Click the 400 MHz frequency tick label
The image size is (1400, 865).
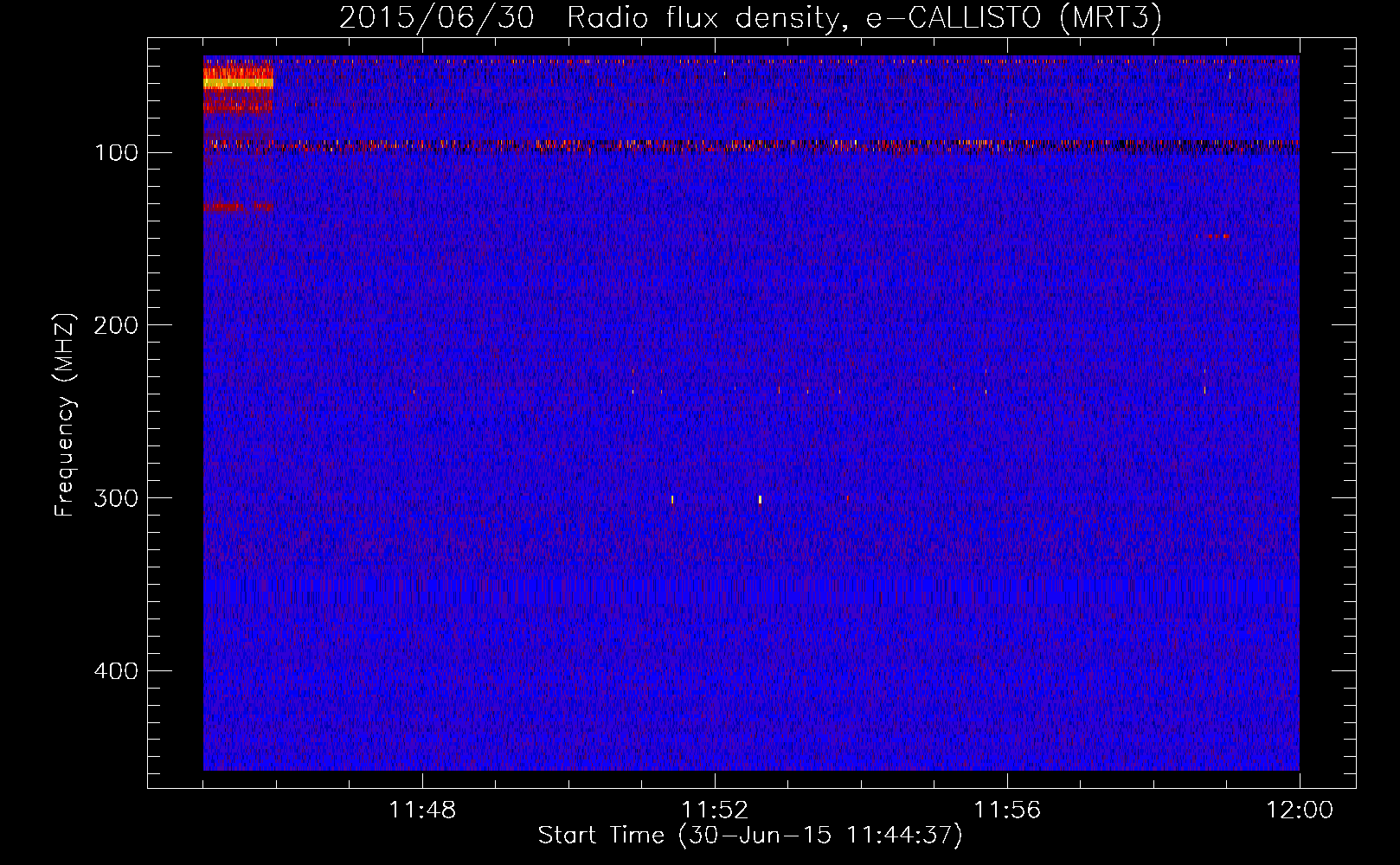pyautogui.click(x=116, y=671)
